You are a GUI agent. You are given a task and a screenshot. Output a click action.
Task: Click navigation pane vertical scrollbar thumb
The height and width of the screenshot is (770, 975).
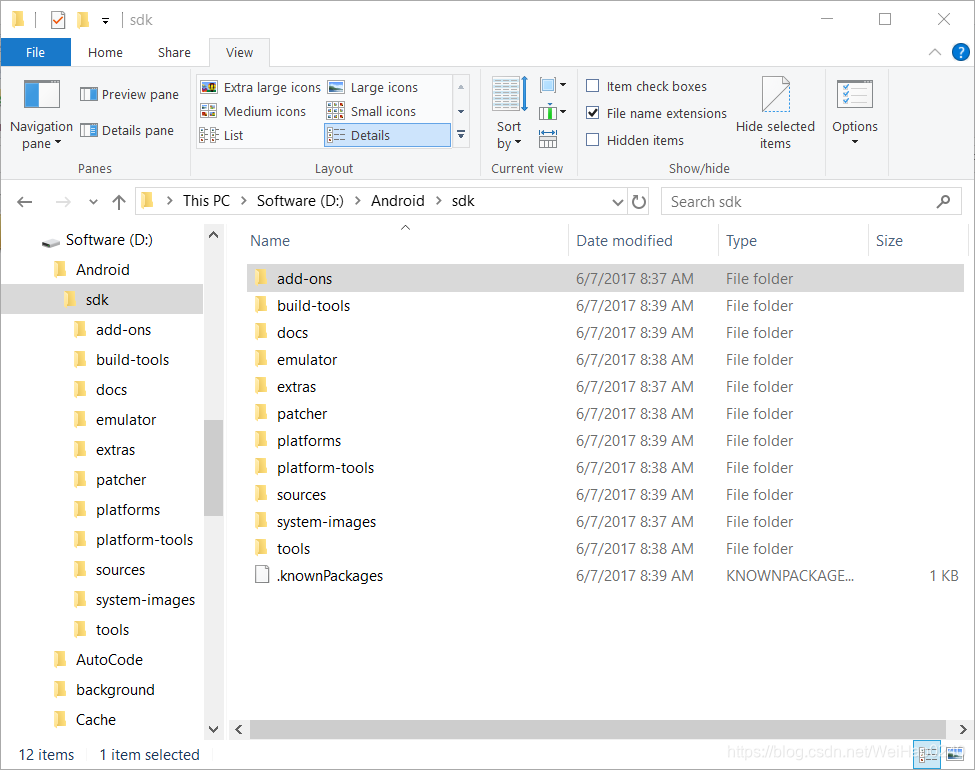213,468
